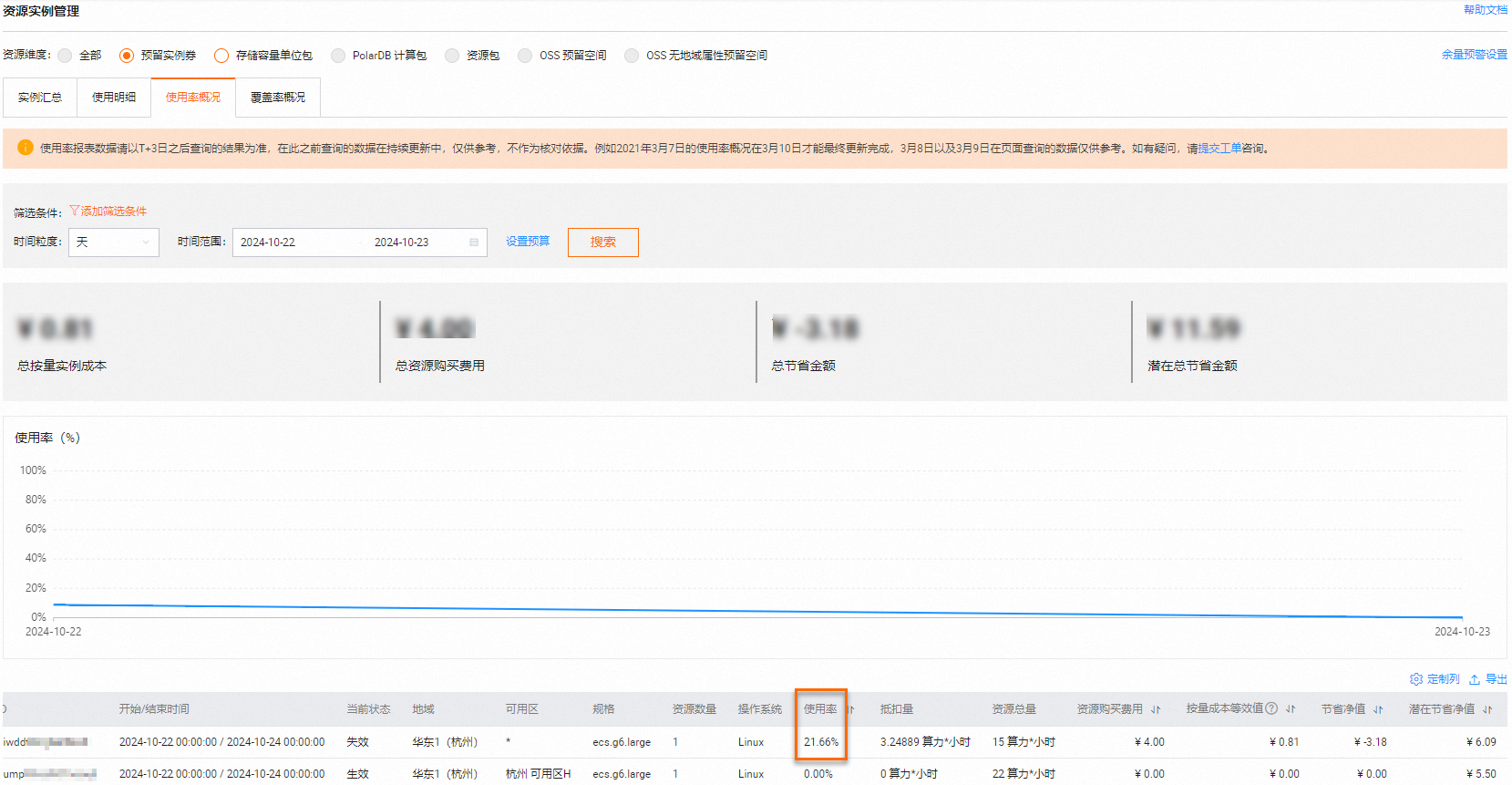Click the 使用率 column header
This screenshot has width=1512, height=785.
pos(820,709)
